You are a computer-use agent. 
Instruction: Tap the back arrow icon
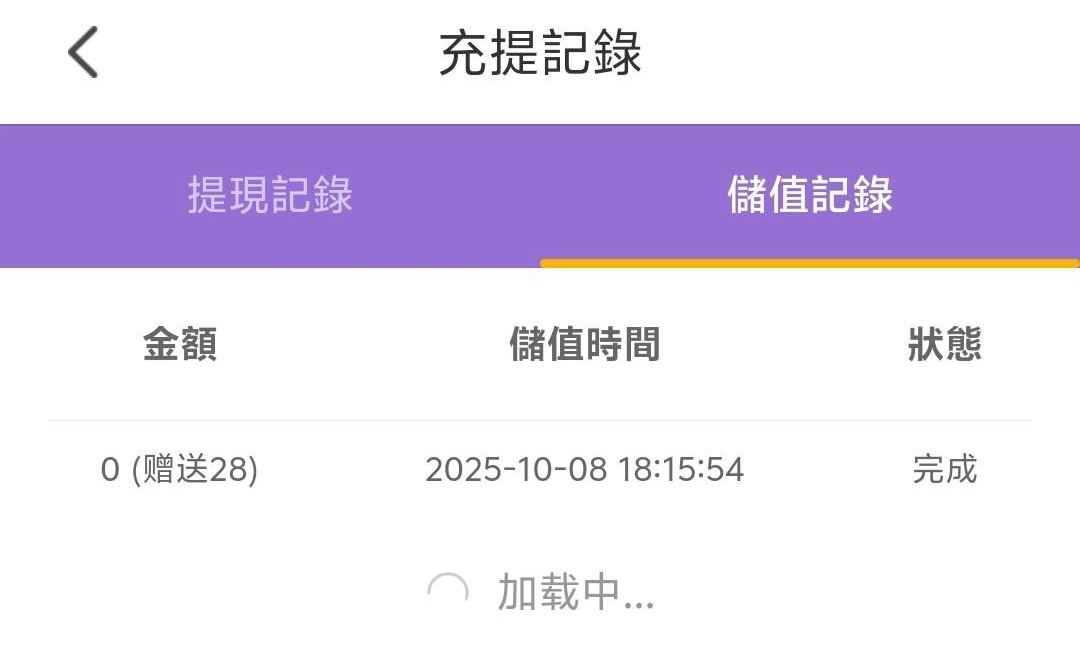[83, 52]
